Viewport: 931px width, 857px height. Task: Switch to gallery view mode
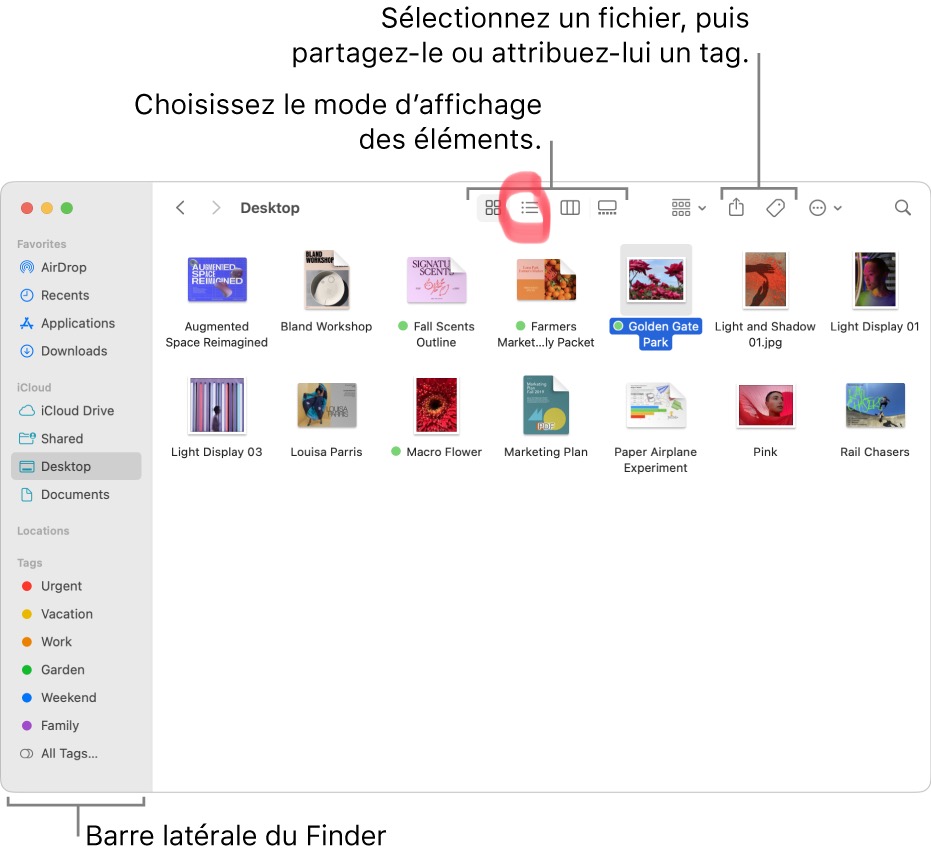click(607, 208)
